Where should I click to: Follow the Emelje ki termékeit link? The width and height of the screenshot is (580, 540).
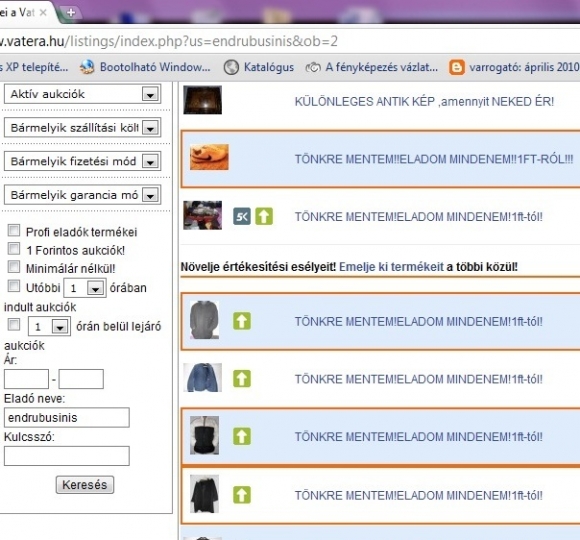click(391, 267)
